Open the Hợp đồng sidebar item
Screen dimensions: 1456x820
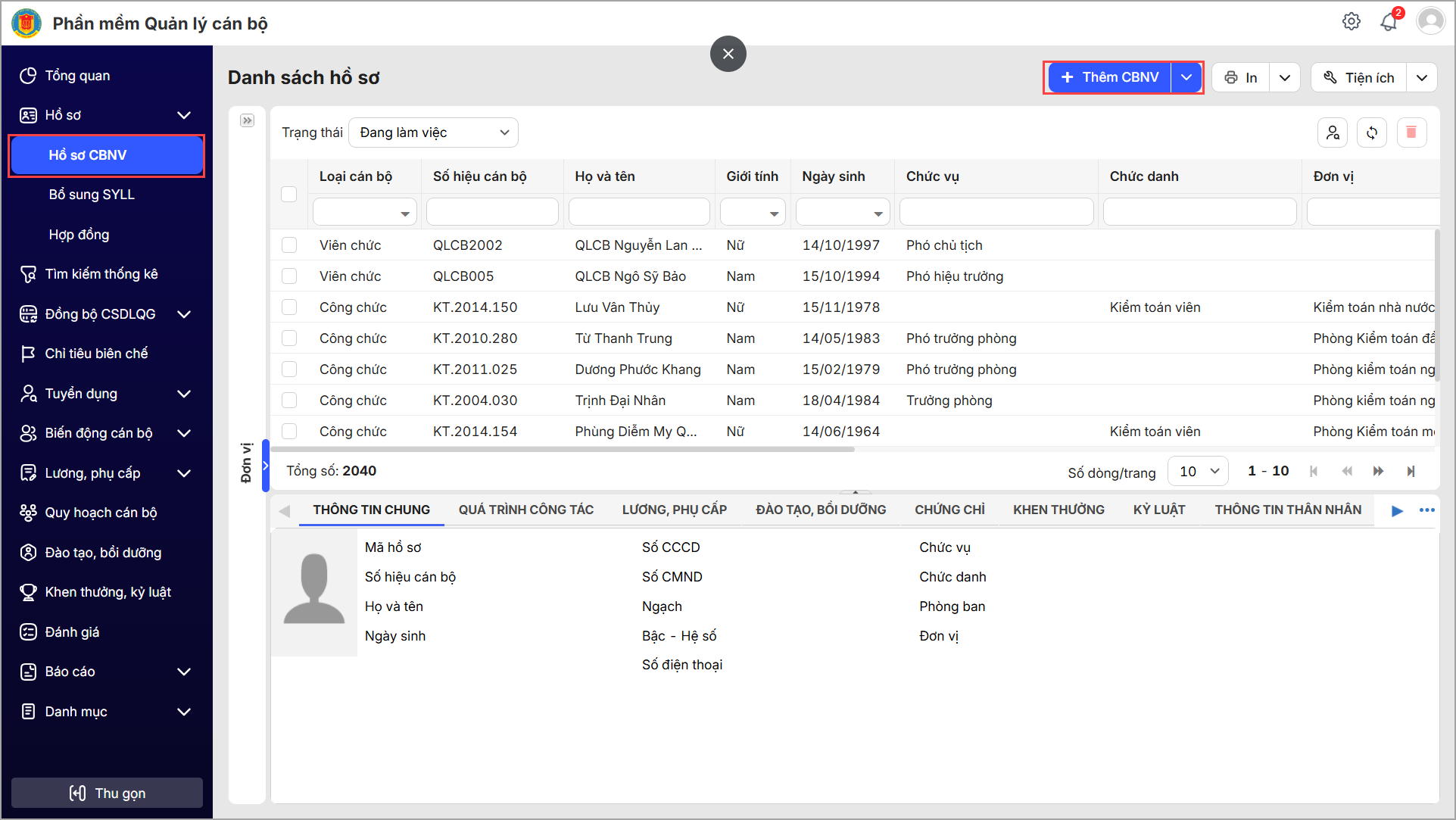[79, 235]
